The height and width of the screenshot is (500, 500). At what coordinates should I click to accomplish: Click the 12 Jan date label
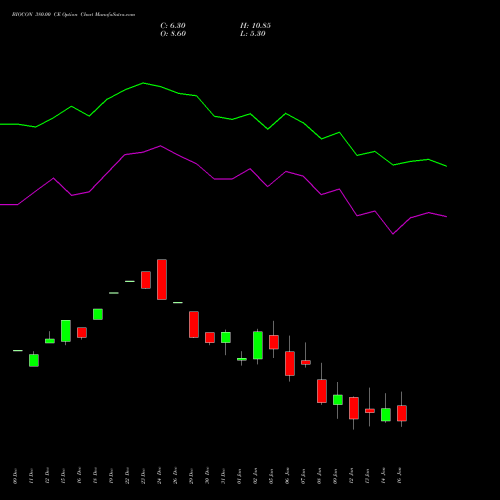pos(351,476)
